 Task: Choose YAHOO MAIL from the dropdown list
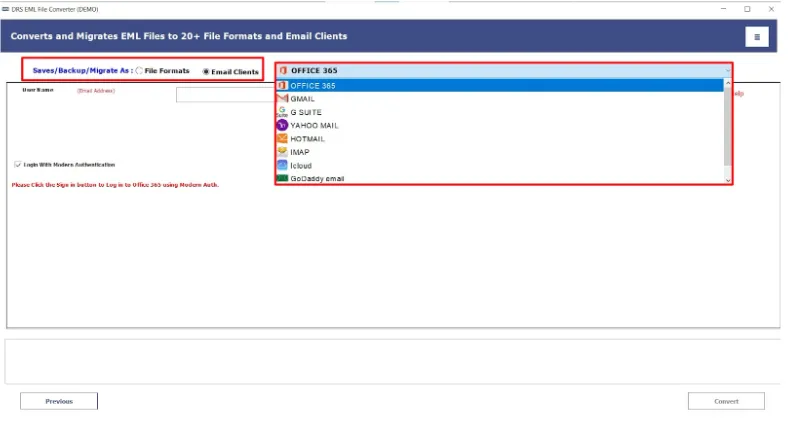click(x=500, y=125)
